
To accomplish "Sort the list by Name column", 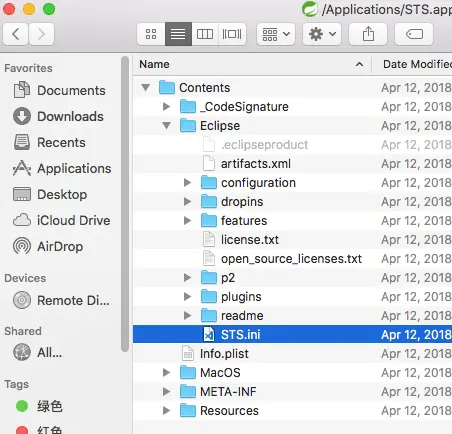I will [x=252, y=64].
